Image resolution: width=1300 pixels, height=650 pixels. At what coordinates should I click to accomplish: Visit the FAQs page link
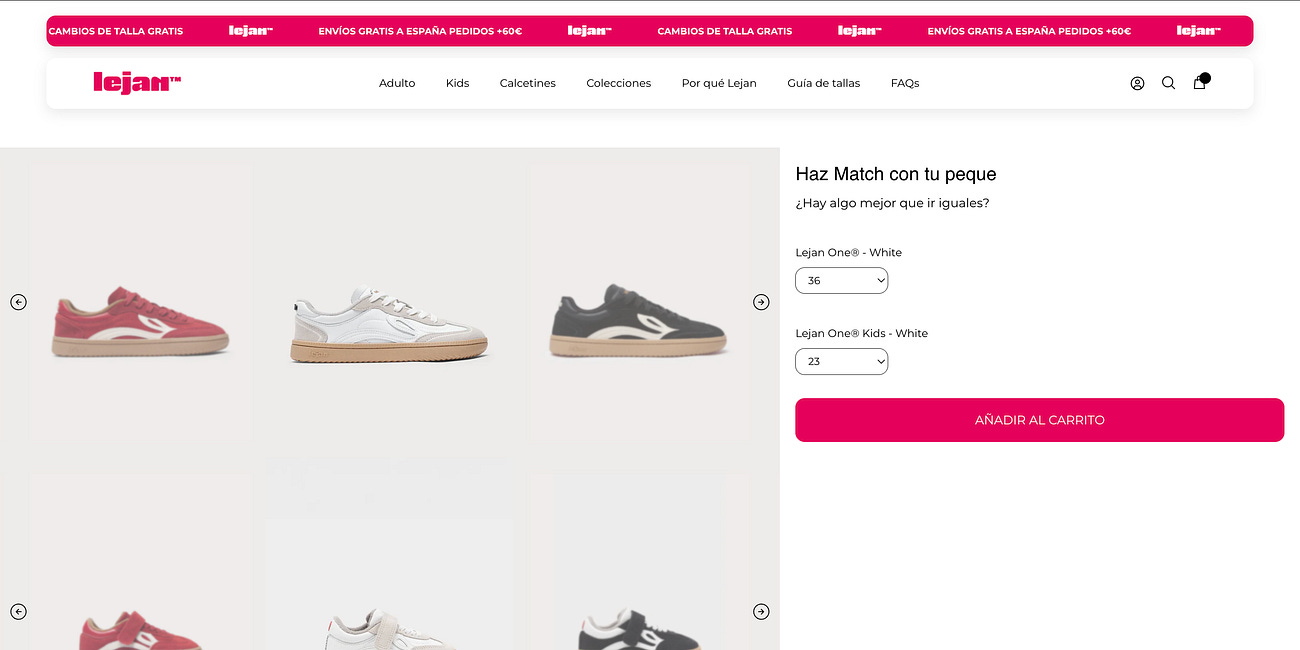click(x=905, y=83)
